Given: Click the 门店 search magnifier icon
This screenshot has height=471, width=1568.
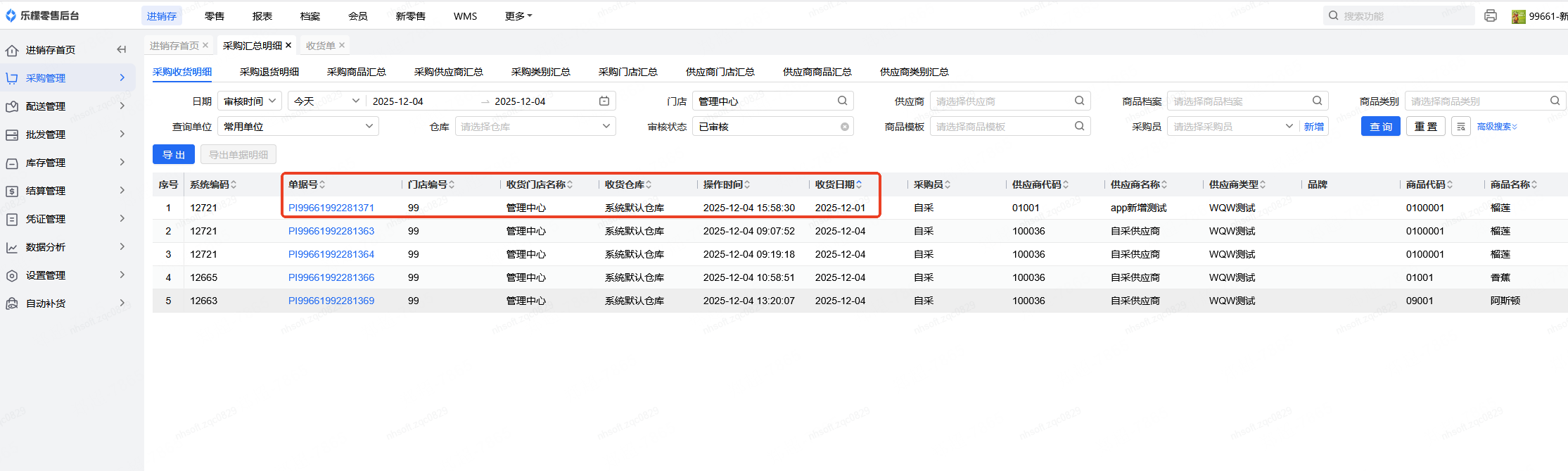Looking at the screenshot, I should tap(842, 101).
